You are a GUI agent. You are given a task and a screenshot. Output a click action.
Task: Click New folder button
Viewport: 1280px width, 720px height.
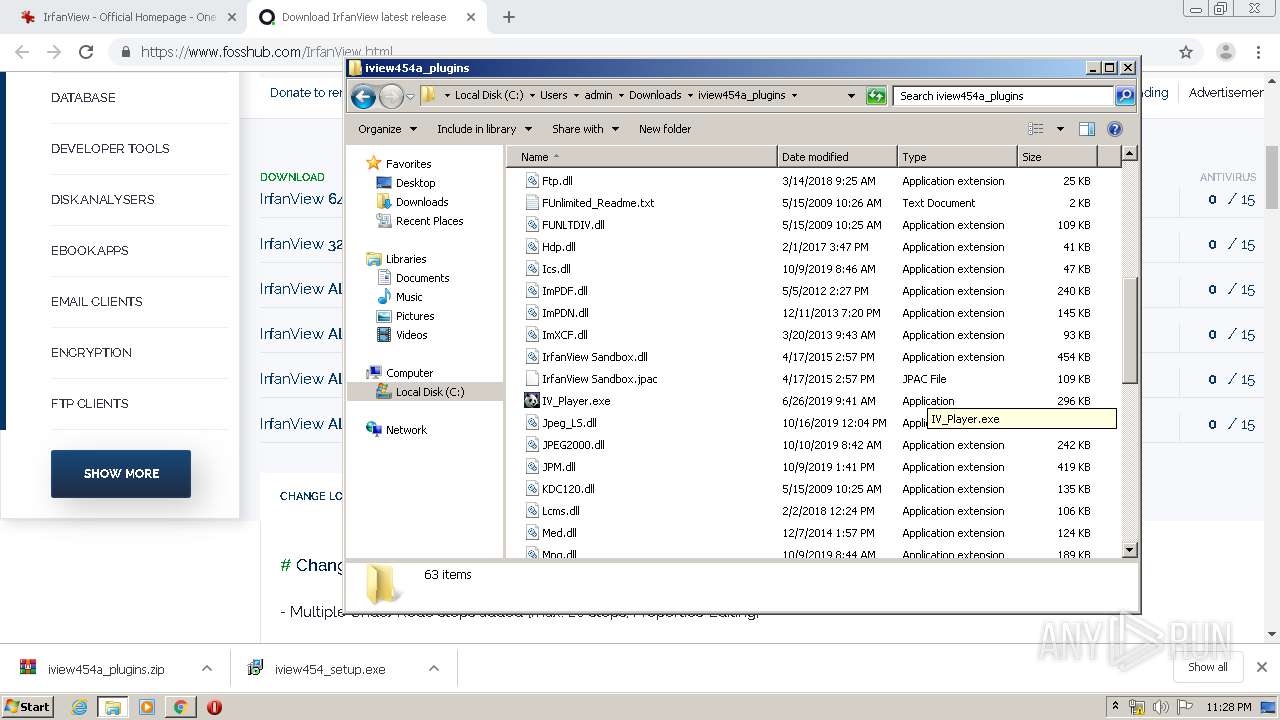click(665, 129)
